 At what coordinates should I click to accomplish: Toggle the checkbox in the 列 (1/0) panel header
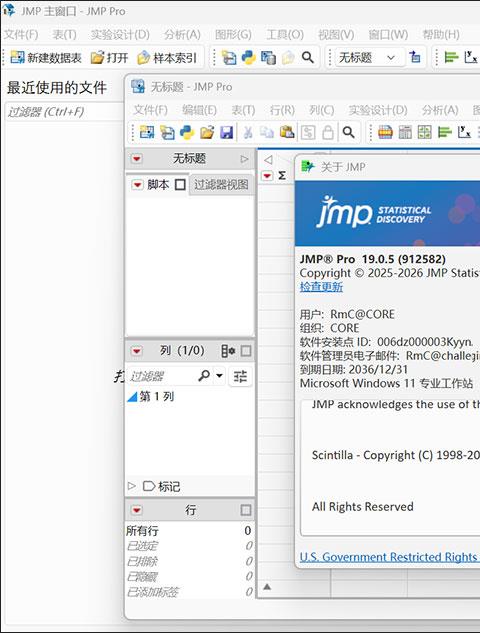click(245, 351)
